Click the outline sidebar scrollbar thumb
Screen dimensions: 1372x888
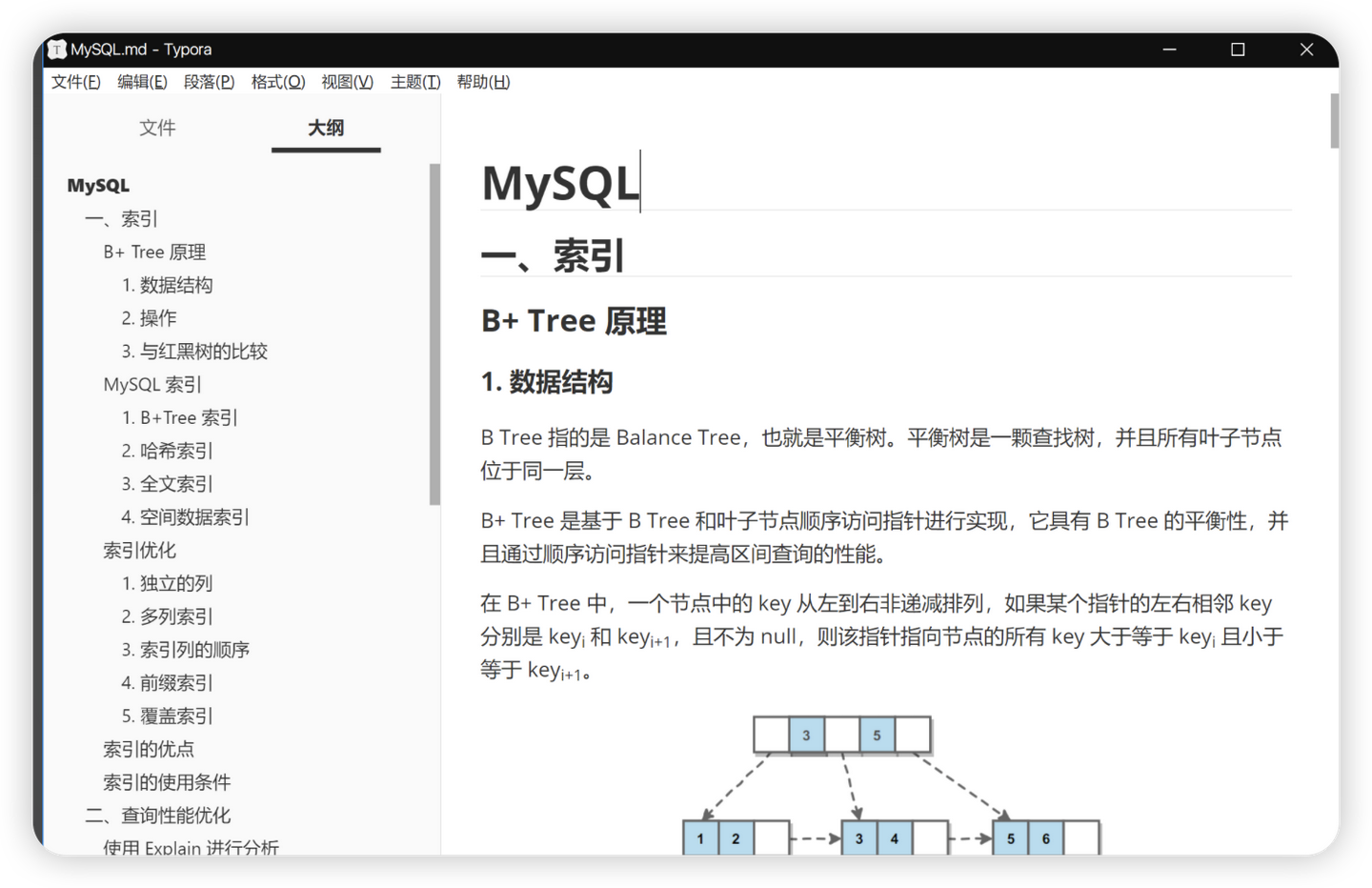[x=434, y=333]
